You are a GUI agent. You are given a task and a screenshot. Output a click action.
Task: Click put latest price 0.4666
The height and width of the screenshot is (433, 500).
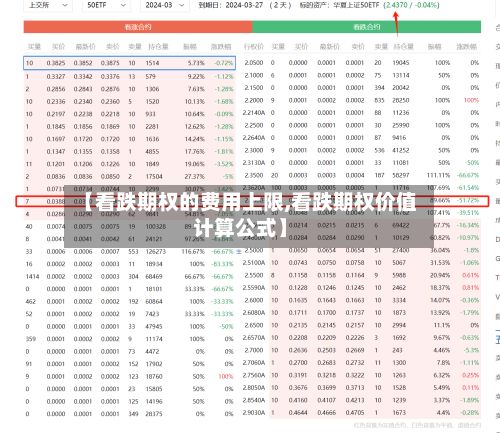pyautogui.click(x=327, y=413)
